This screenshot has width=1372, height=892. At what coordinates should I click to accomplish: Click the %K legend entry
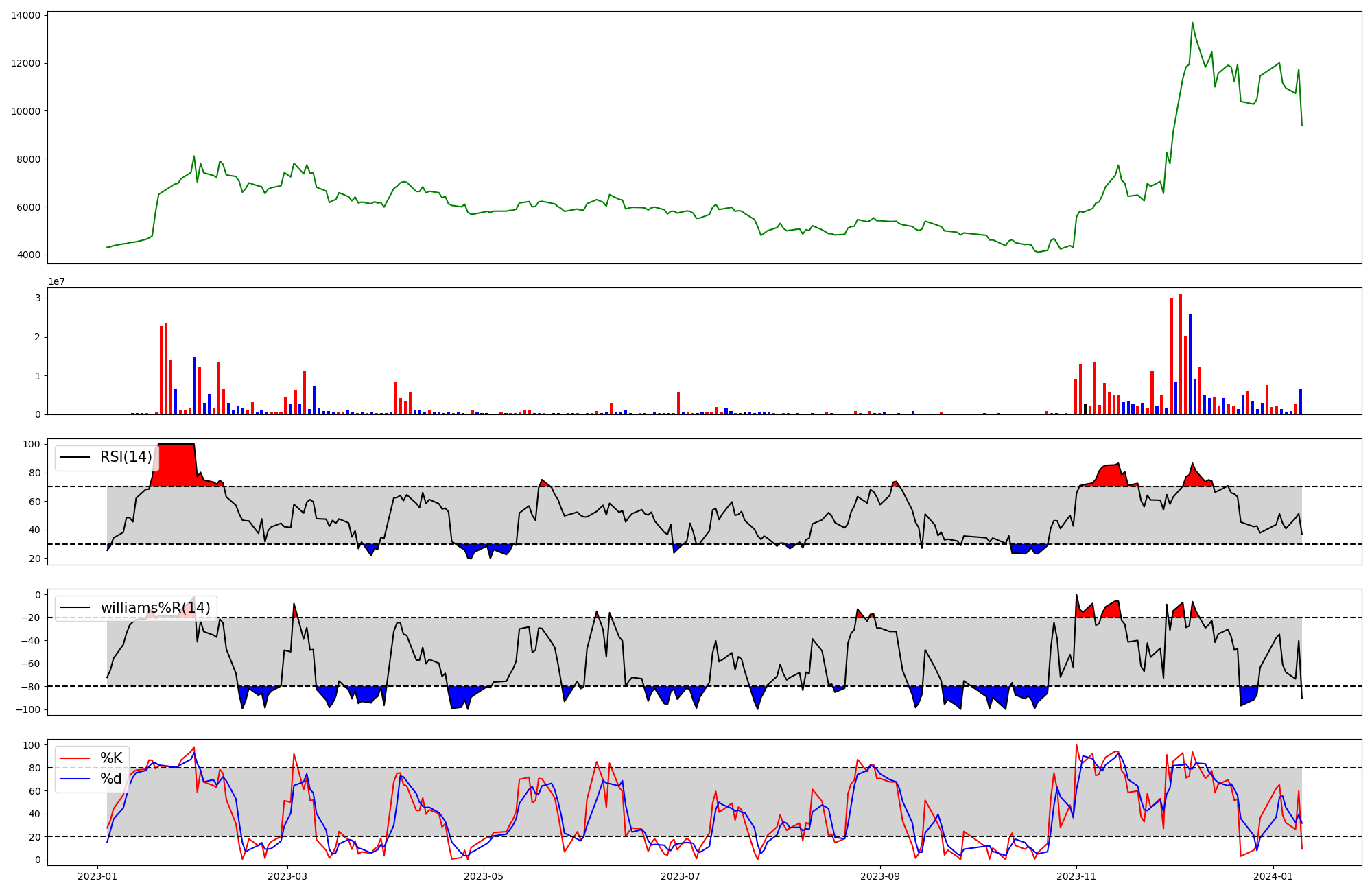111,758
